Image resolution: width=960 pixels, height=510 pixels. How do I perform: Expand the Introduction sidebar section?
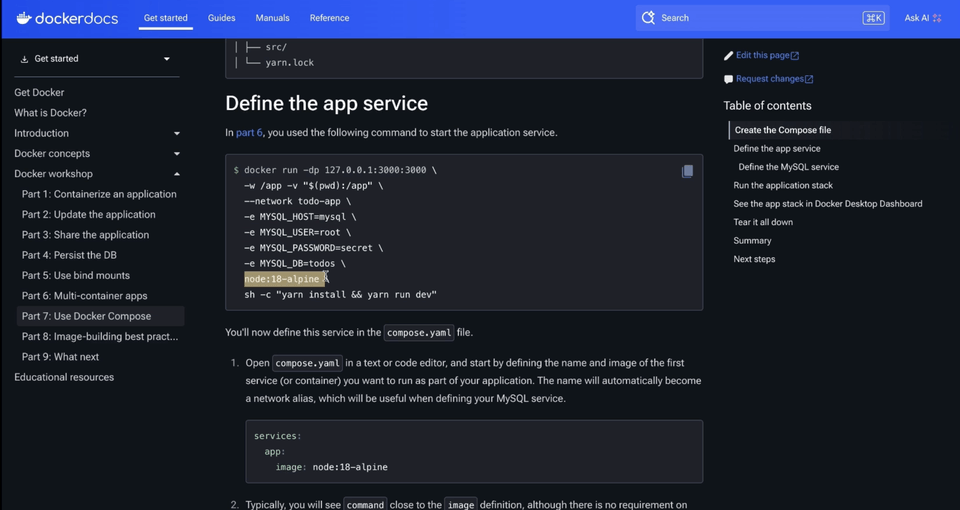coord(176,133)
